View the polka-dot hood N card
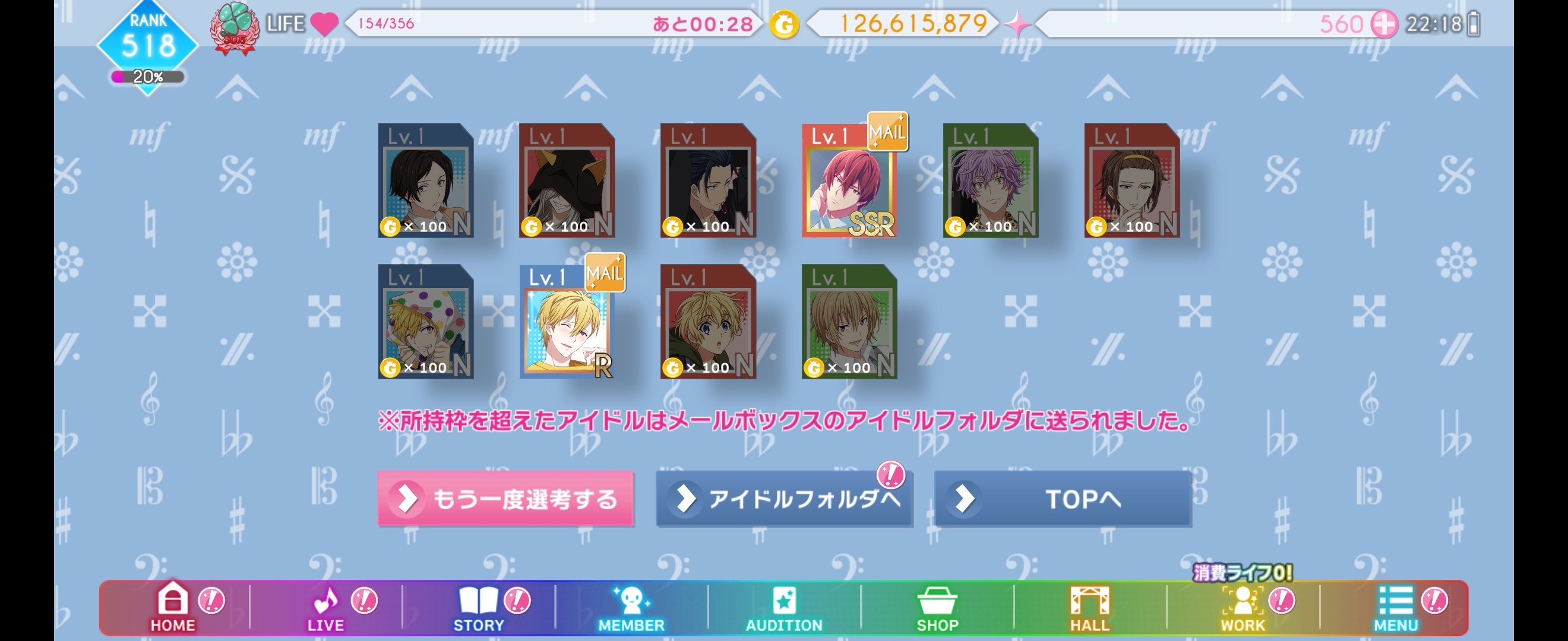1568x641 pixels. tap(426, 322)
